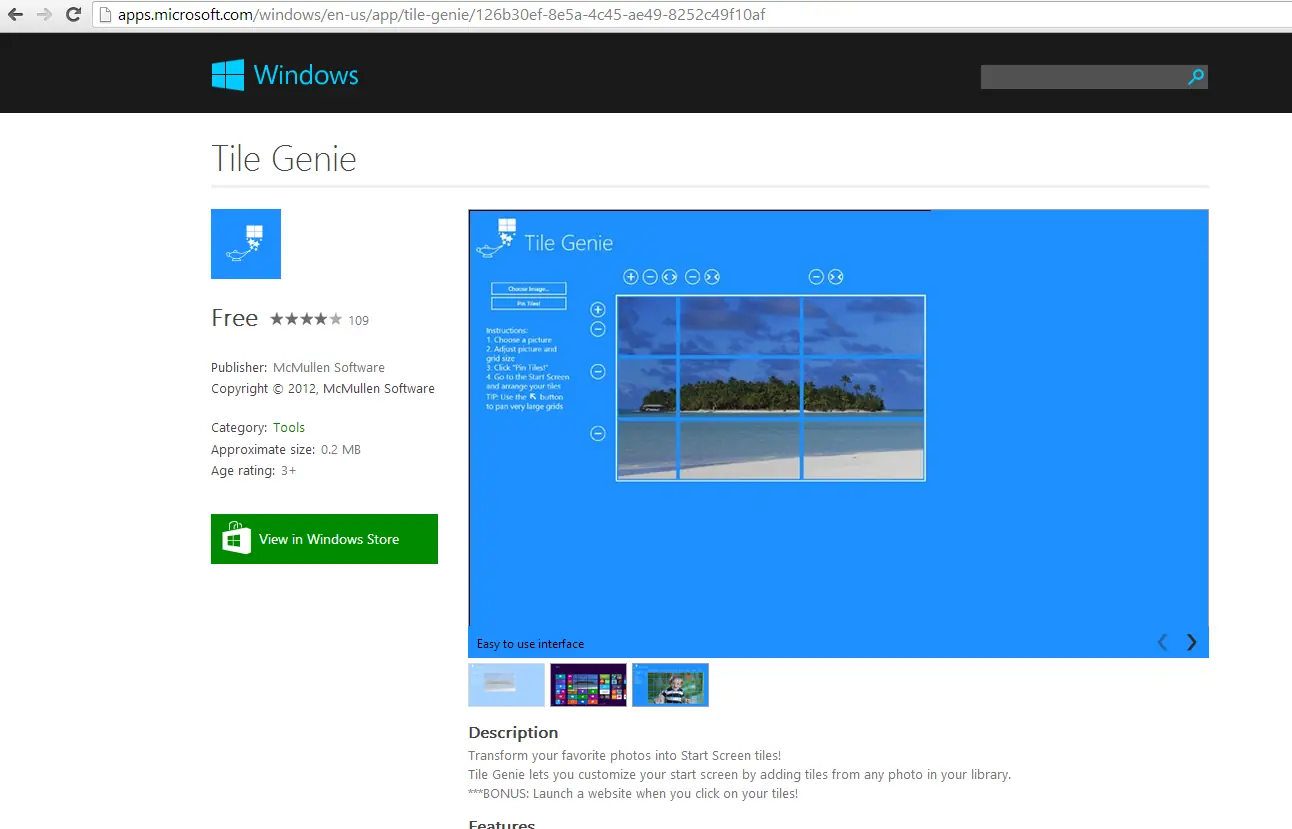Screen dimensions: 1292x829
Task: Click the Copyright © 2012 line
Action: 323,389
